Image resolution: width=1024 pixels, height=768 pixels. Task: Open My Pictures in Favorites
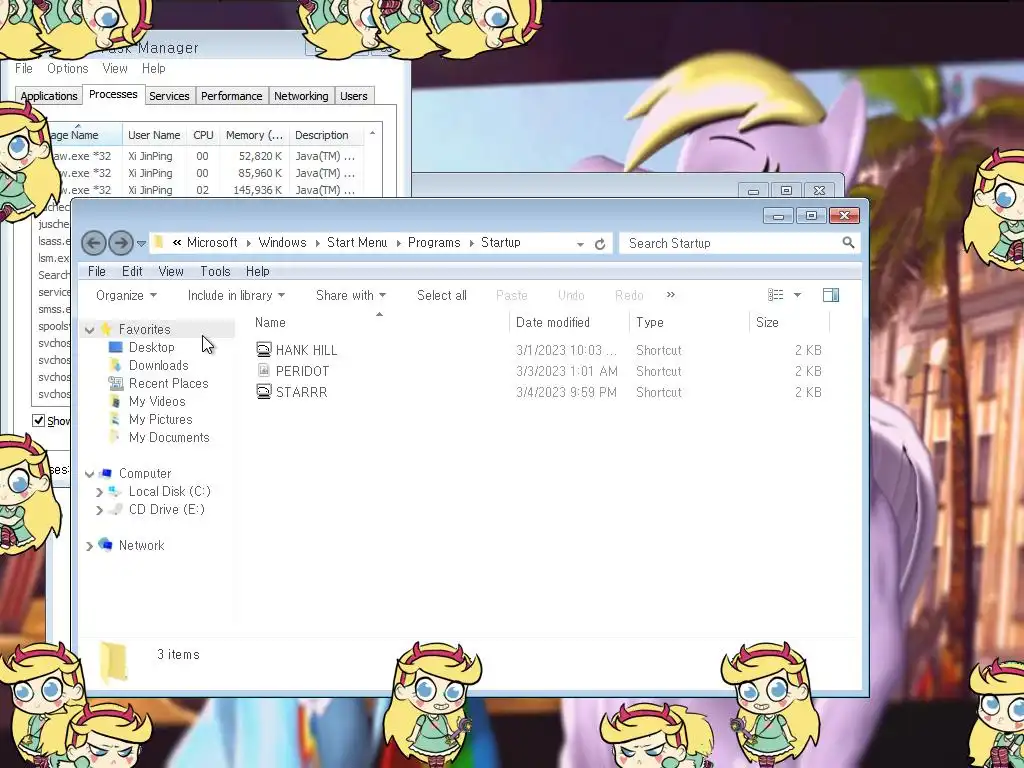160,419
